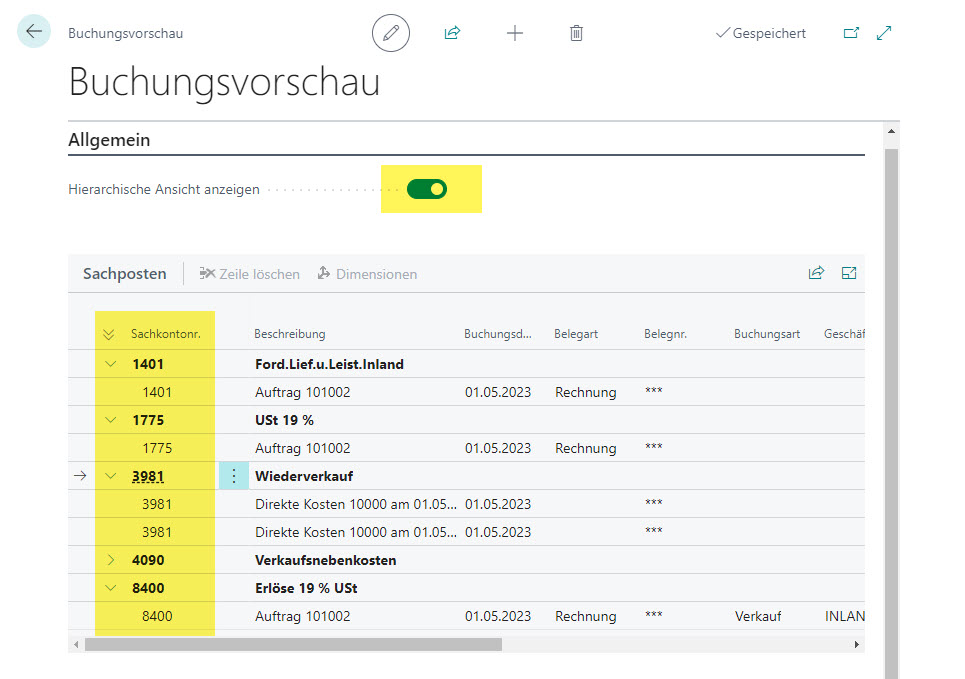Click the horizontal scrollbar thumb
The width and height of the screenshot is (965, 679).
point(294,645)
